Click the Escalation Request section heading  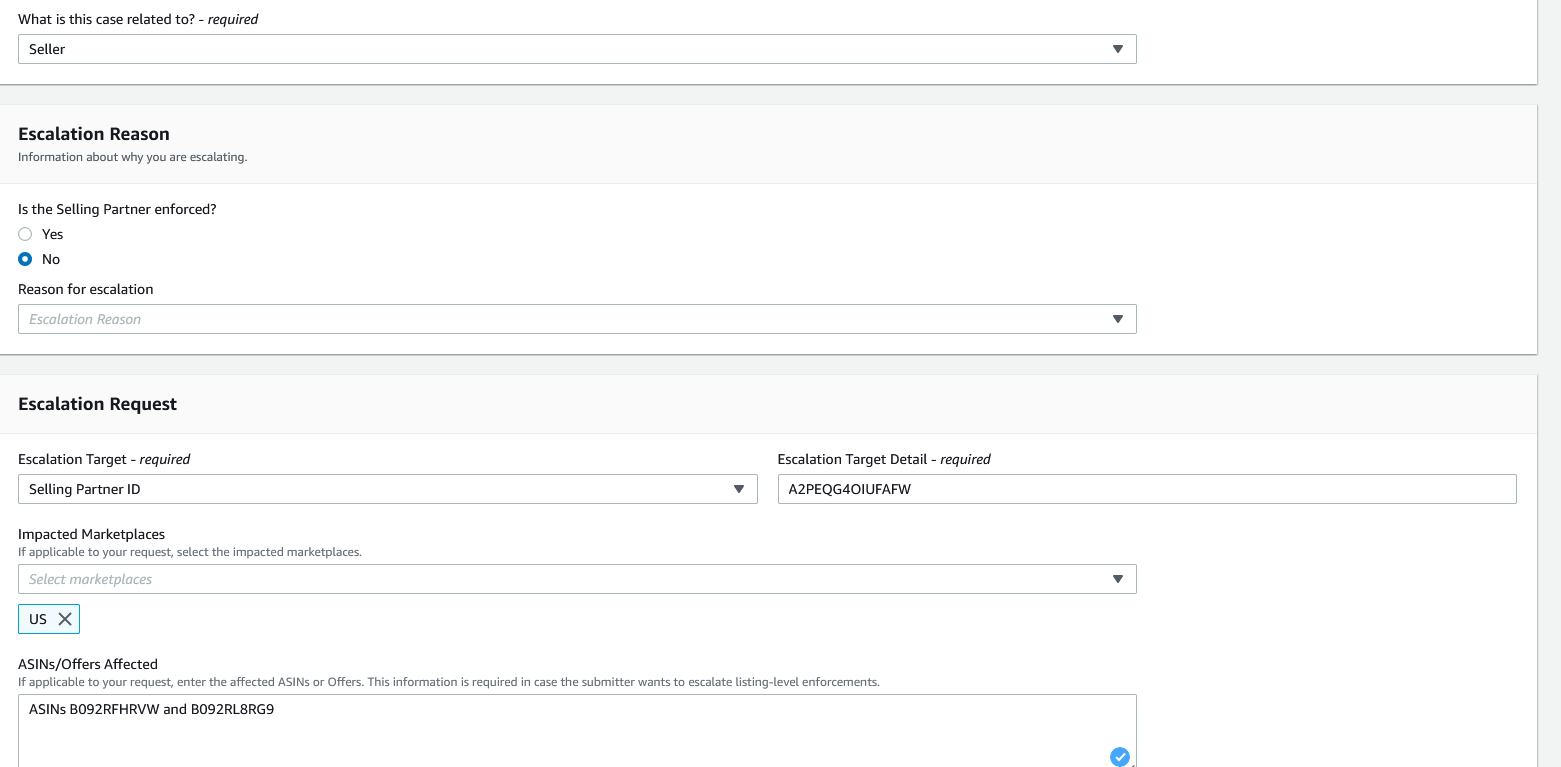pos(97,404)
